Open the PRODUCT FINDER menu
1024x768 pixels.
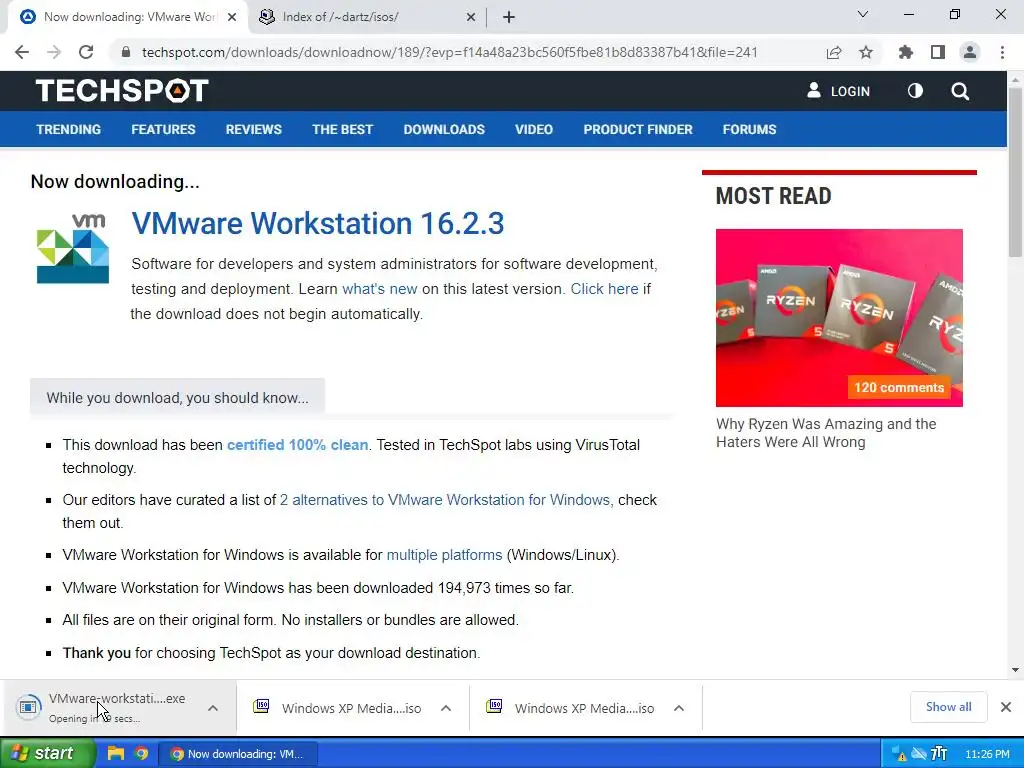638,129
